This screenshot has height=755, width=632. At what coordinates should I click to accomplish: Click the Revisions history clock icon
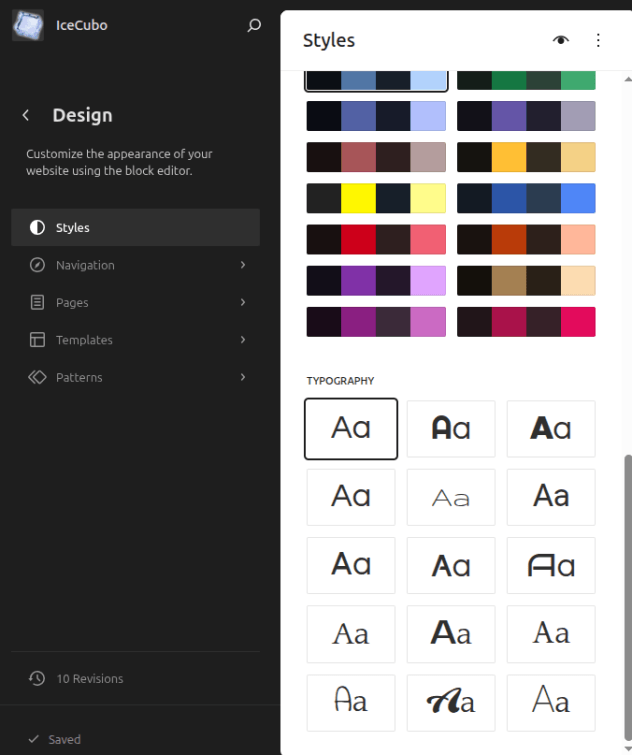pyautogui.click(x=37, y=678)
